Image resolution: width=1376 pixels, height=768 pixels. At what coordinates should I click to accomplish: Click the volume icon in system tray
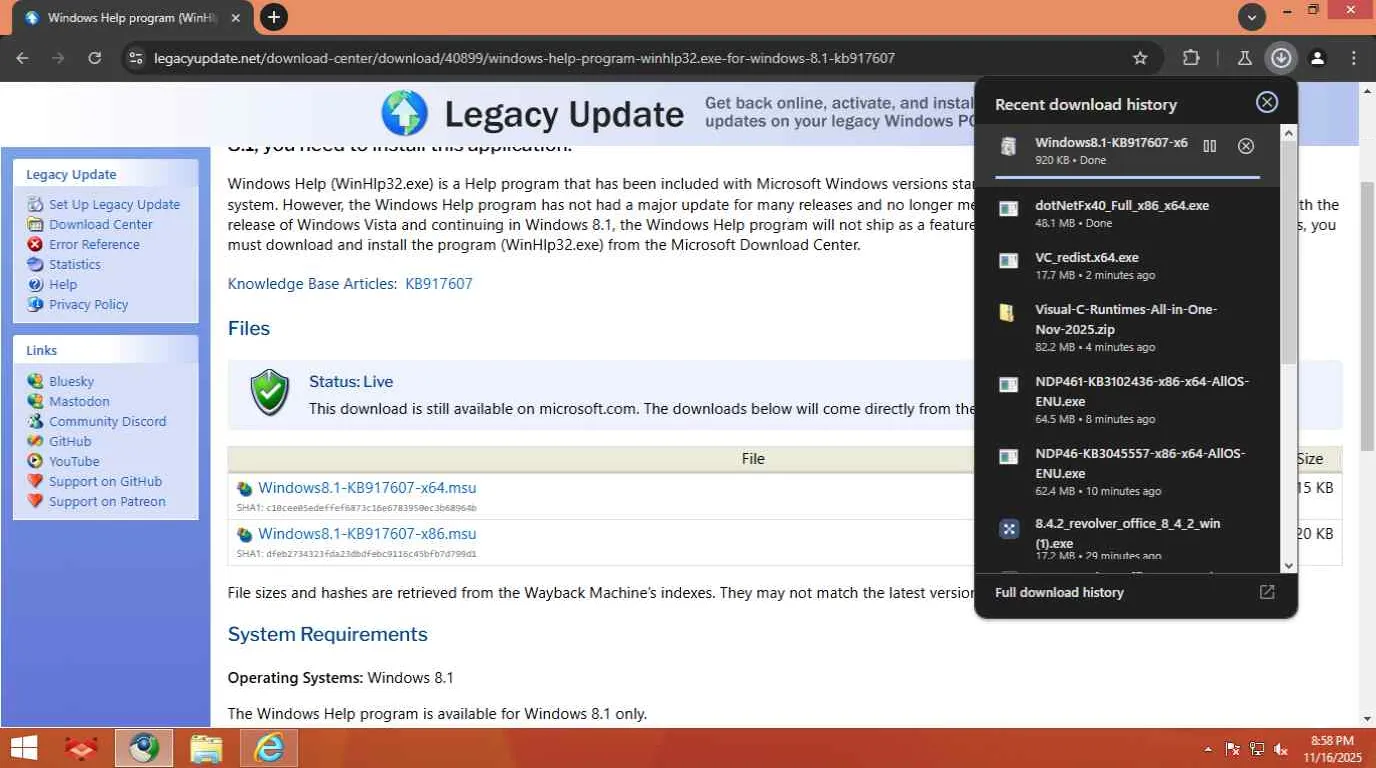point(1281,749)
